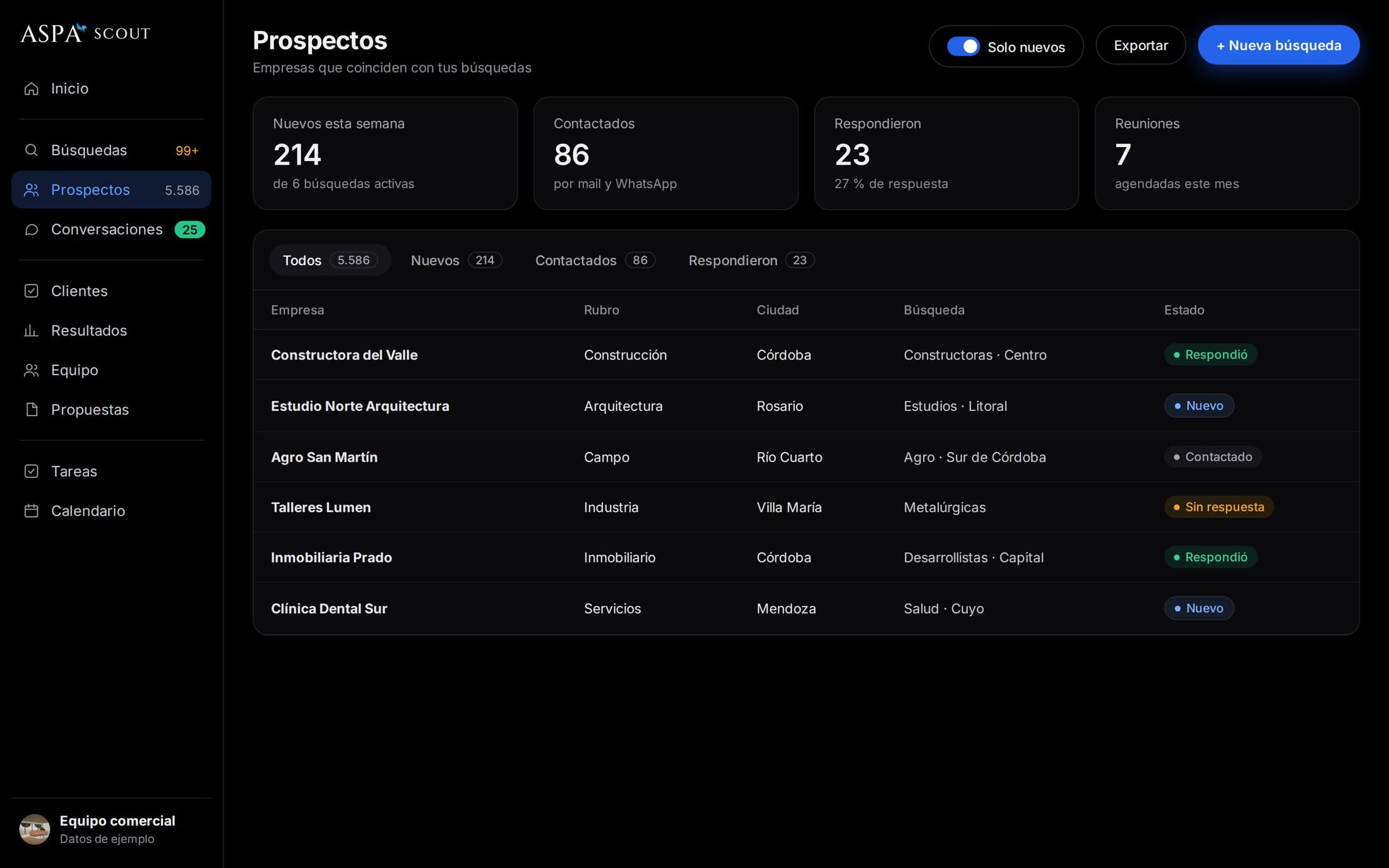Viewport: 1389px width, 868px height.
Task: Open the Reuniones stat card
Action: 1227,153
